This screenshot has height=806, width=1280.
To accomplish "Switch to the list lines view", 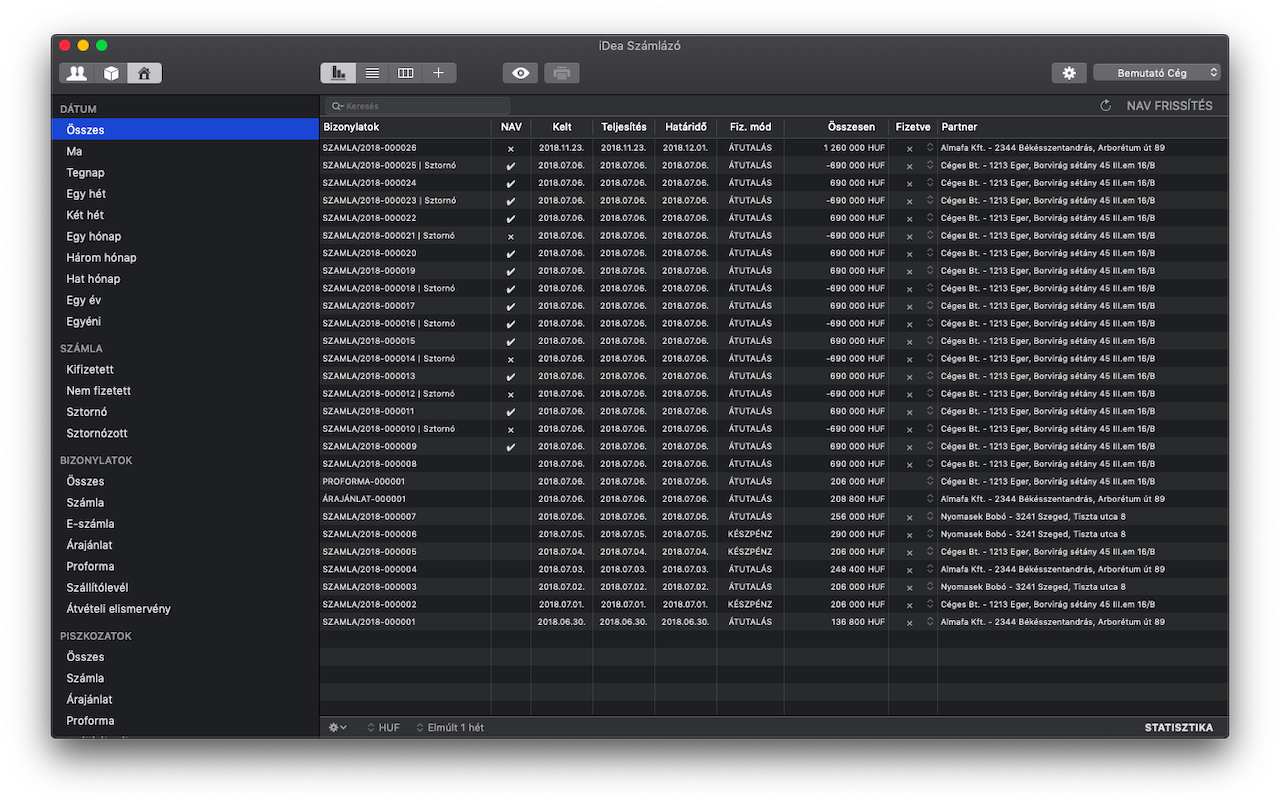I will [x=372, y=73].
